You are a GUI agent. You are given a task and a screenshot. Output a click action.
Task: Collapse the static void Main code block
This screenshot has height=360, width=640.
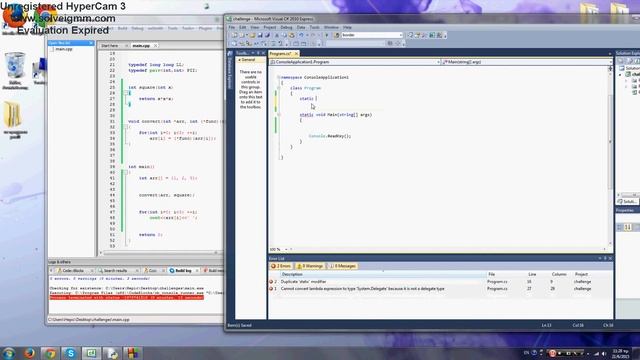[279, 115]
